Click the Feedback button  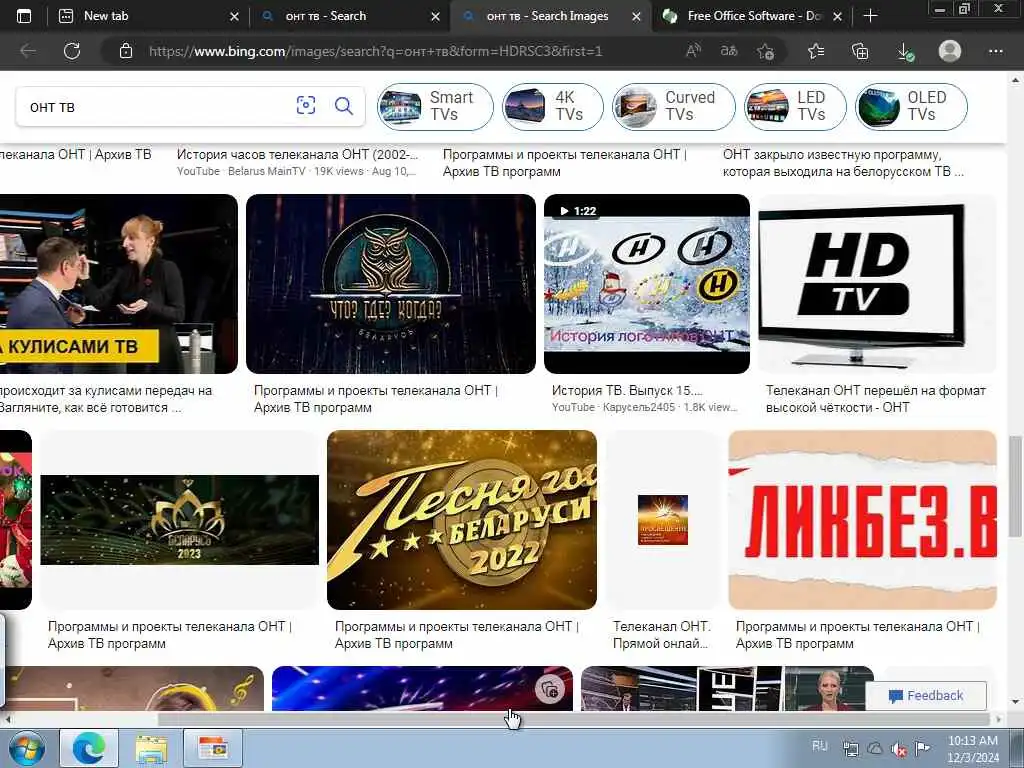point(926,696)
